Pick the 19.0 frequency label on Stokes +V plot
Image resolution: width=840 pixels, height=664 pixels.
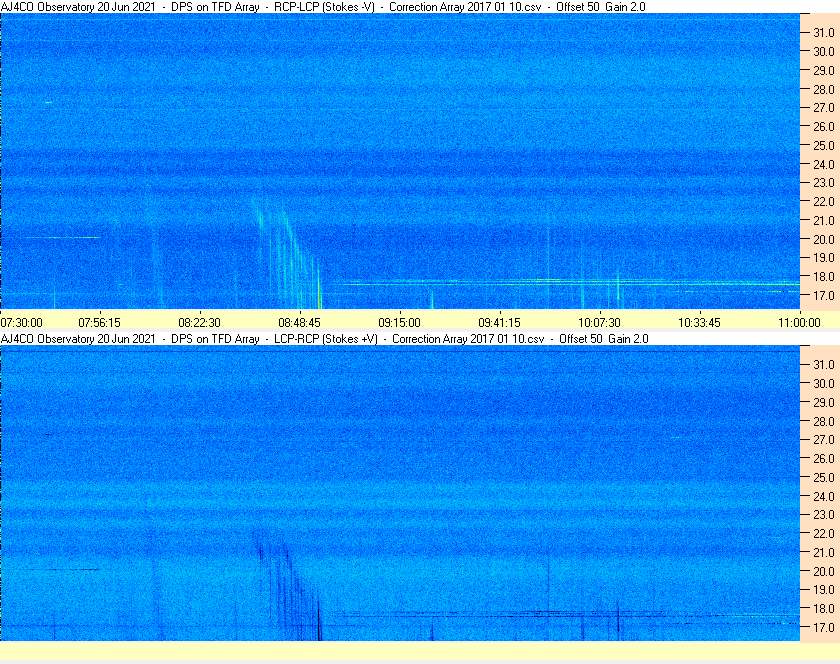pyautogui.click(x=824, y=590)
